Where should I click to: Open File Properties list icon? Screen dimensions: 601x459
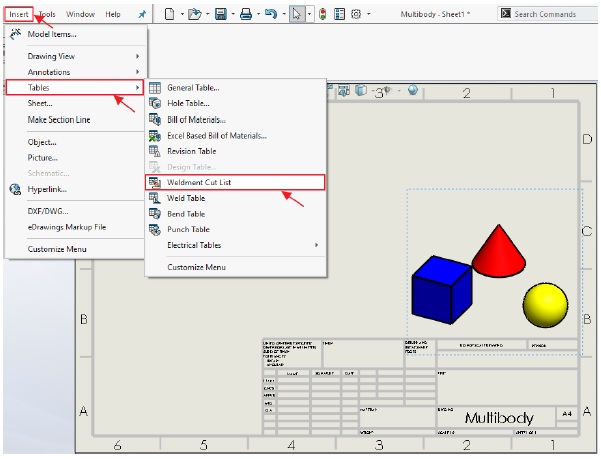[340, 14]
